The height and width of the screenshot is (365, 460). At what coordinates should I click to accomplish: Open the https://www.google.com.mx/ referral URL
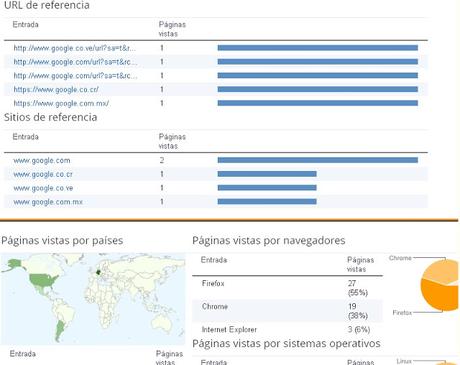[x=61, y=103]
